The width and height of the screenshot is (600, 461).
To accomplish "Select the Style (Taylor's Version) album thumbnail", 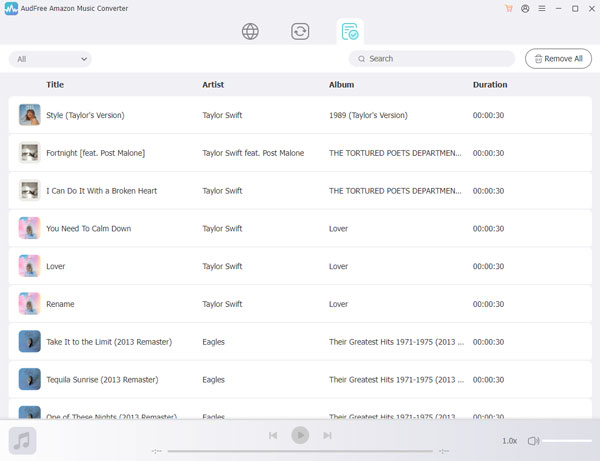I will [x=29, y=115].
